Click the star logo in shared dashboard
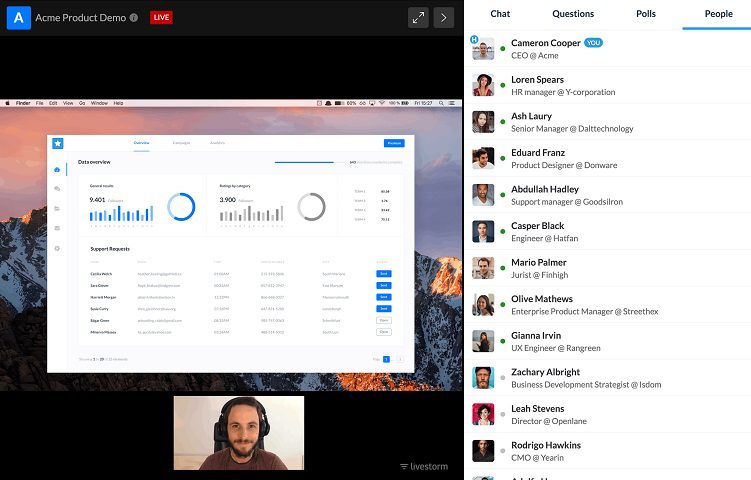Image resolution: width=751 pixels, height=480 pixels. click(57, 143)
